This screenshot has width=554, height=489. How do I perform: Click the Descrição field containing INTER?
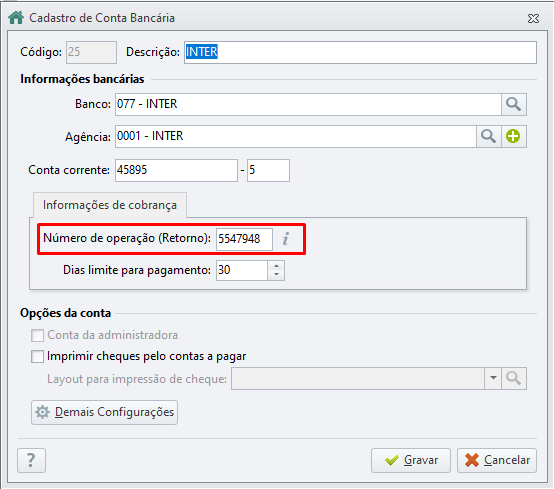(360, 52)
